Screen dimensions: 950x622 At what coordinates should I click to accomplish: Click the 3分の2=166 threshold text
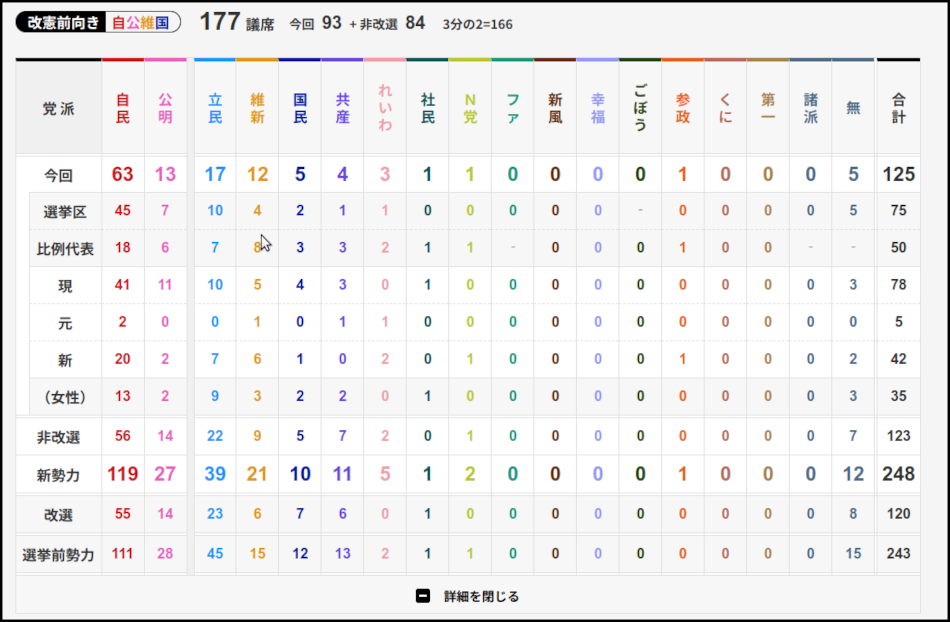[477, 24]
